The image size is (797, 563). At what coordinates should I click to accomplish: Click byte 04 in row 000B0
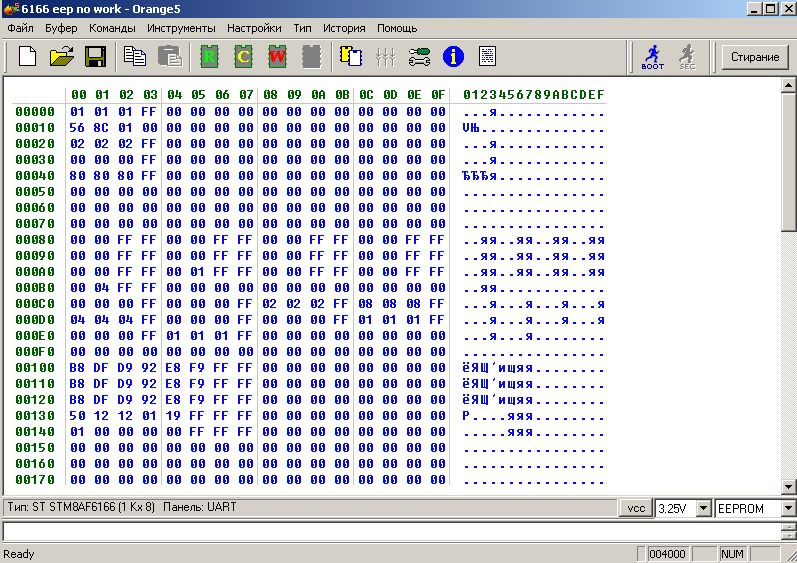tap(101, 288)
